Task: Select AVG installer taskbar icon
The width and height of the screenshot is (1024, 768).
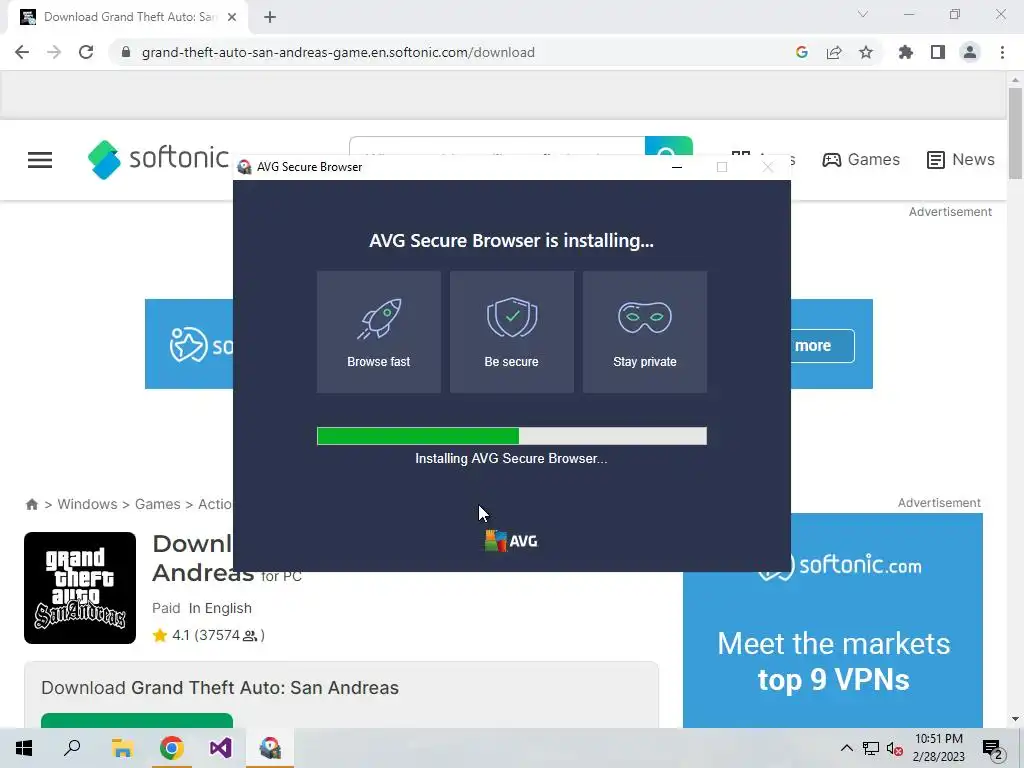Action: pos(270,748)
